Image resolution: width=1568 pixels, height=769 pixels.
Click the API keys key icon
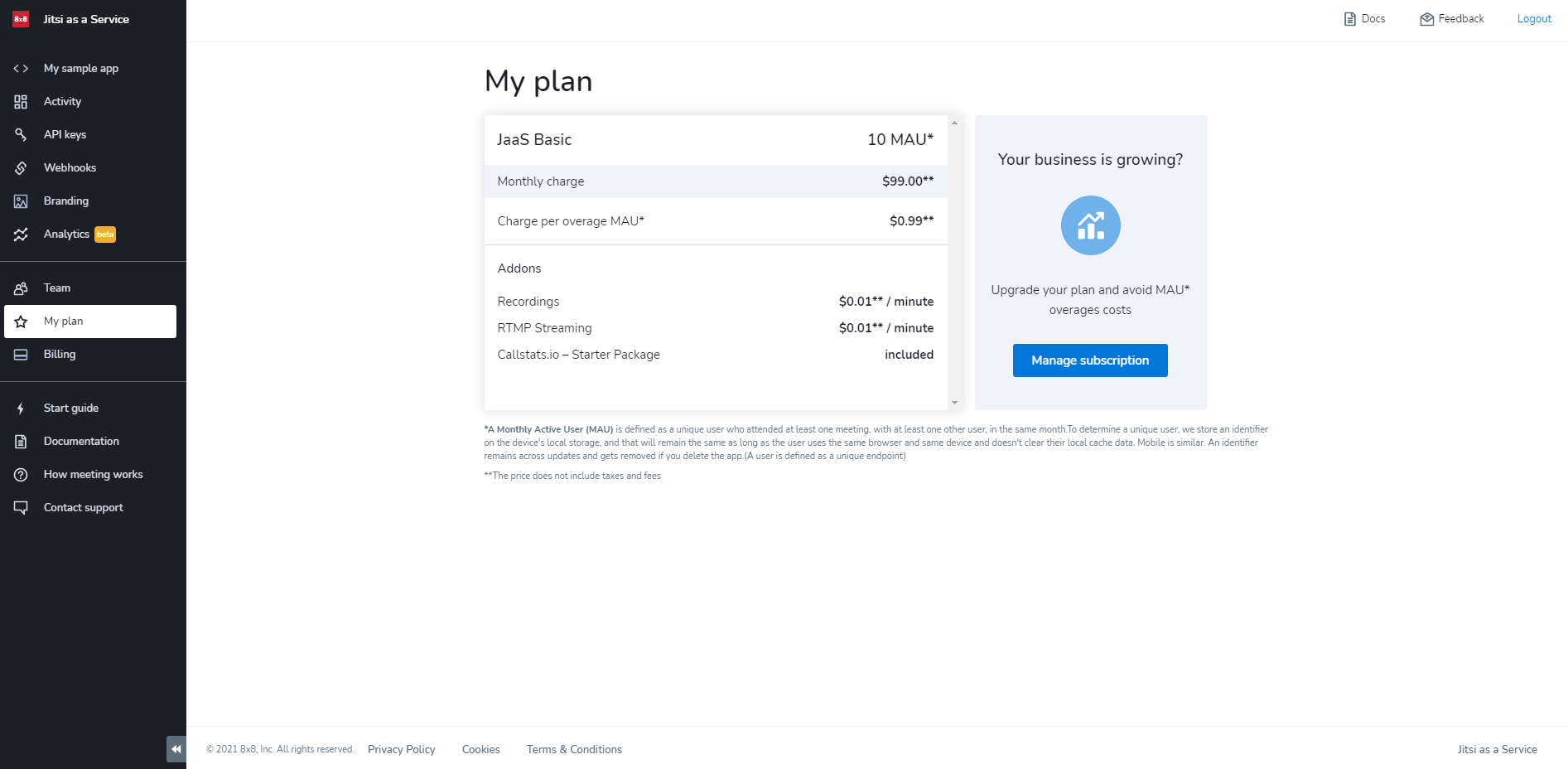click(x=21, y=134)
